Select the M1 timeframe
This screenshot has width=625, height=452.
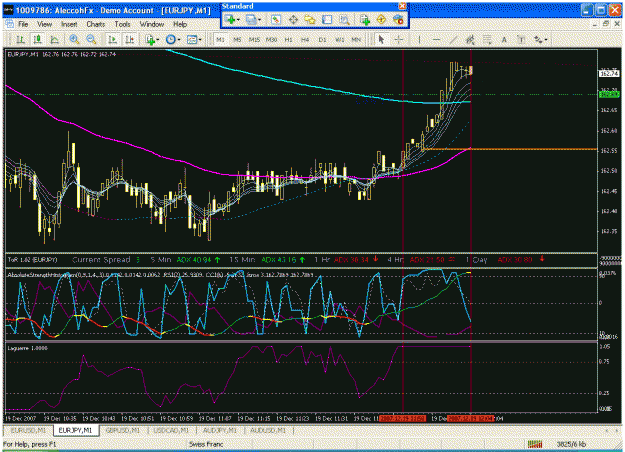click(x=220, y=39)
